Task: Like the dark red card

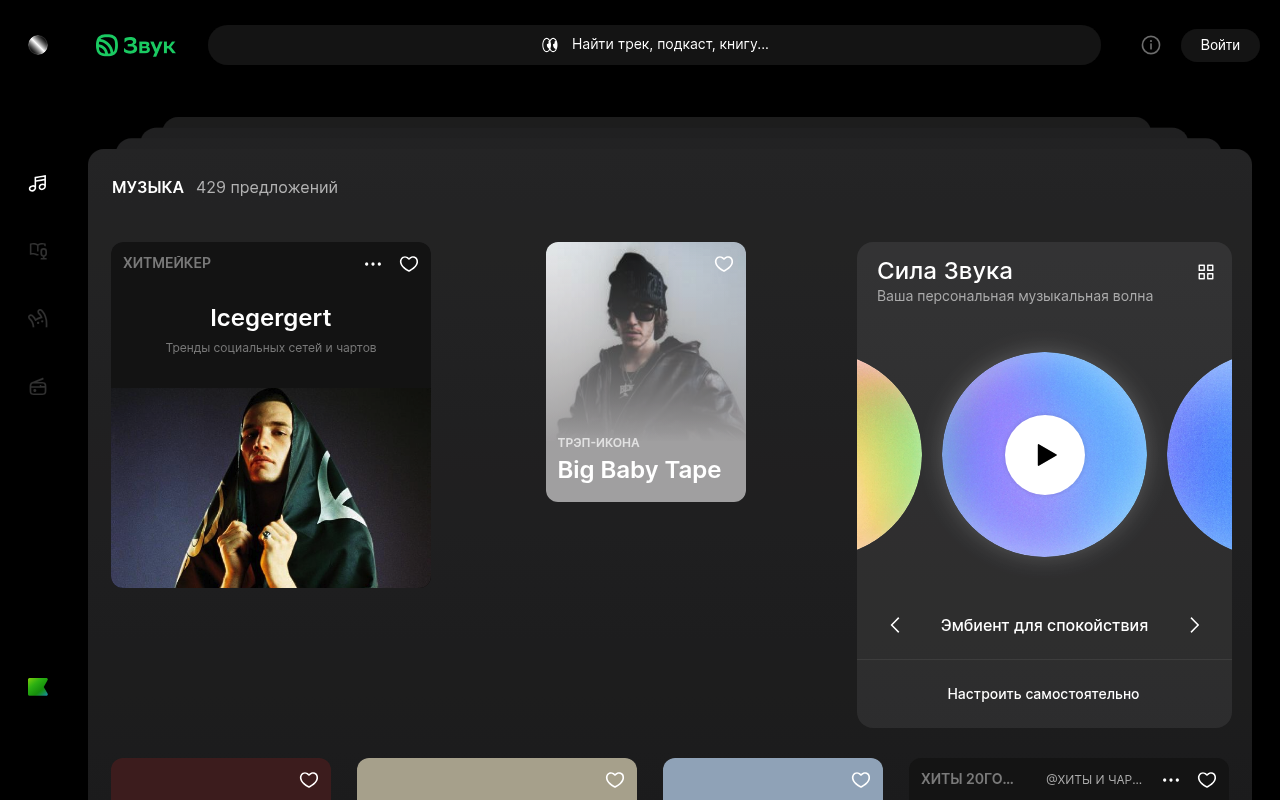Action: coord(309,780)
